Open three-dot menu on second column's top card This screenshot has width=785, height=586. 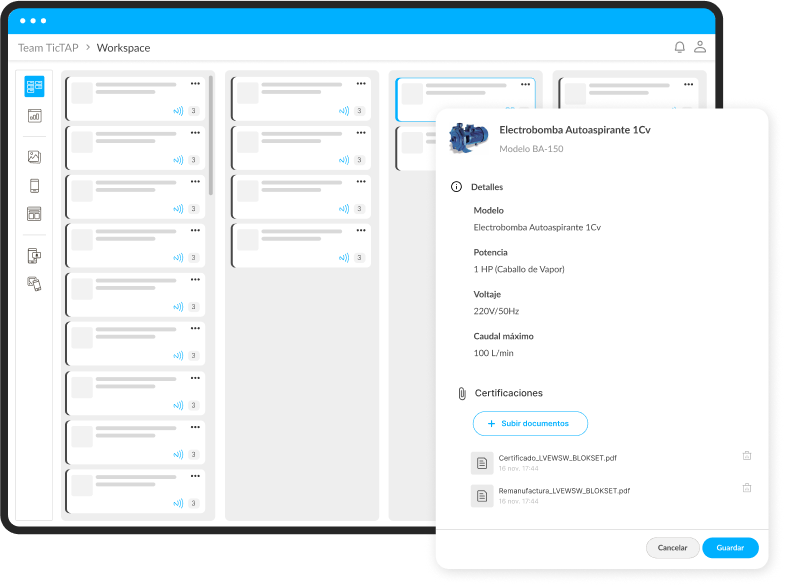point(360,84)
